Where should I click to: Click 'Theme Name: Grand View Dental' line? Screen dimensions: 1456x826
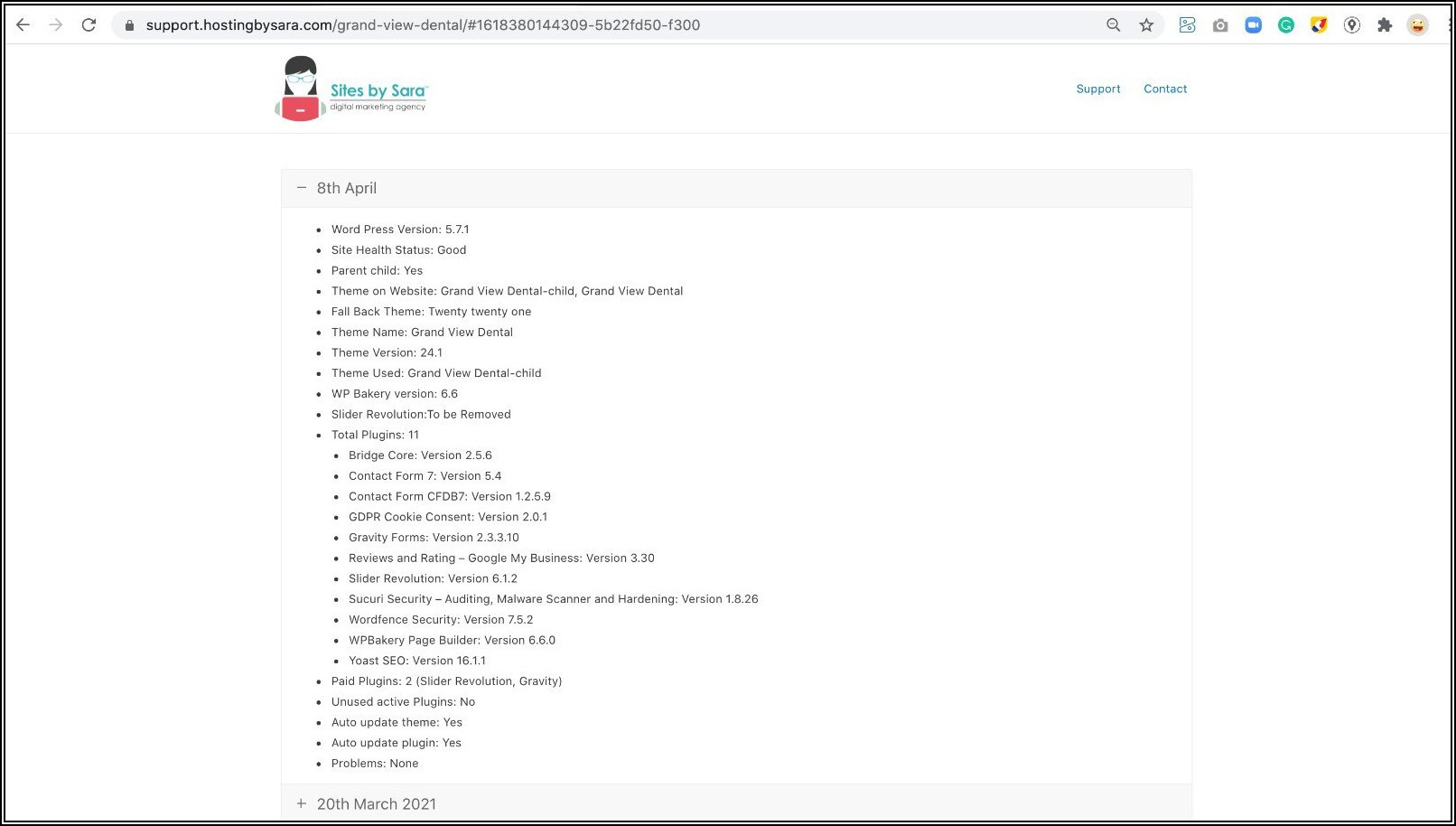coord(422,333)
